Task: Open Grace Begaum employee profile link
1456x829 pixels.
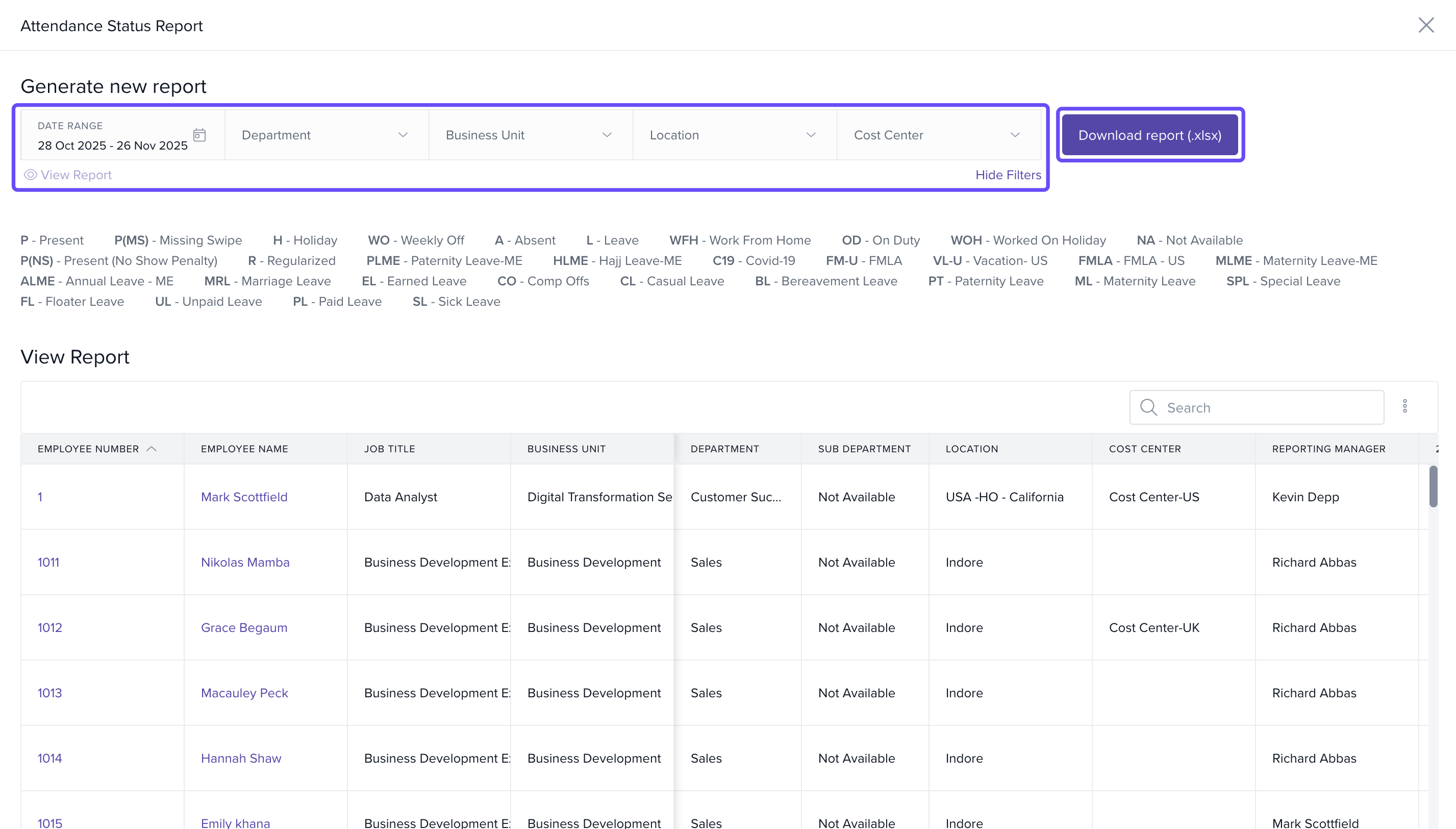Action: point(244,627)
